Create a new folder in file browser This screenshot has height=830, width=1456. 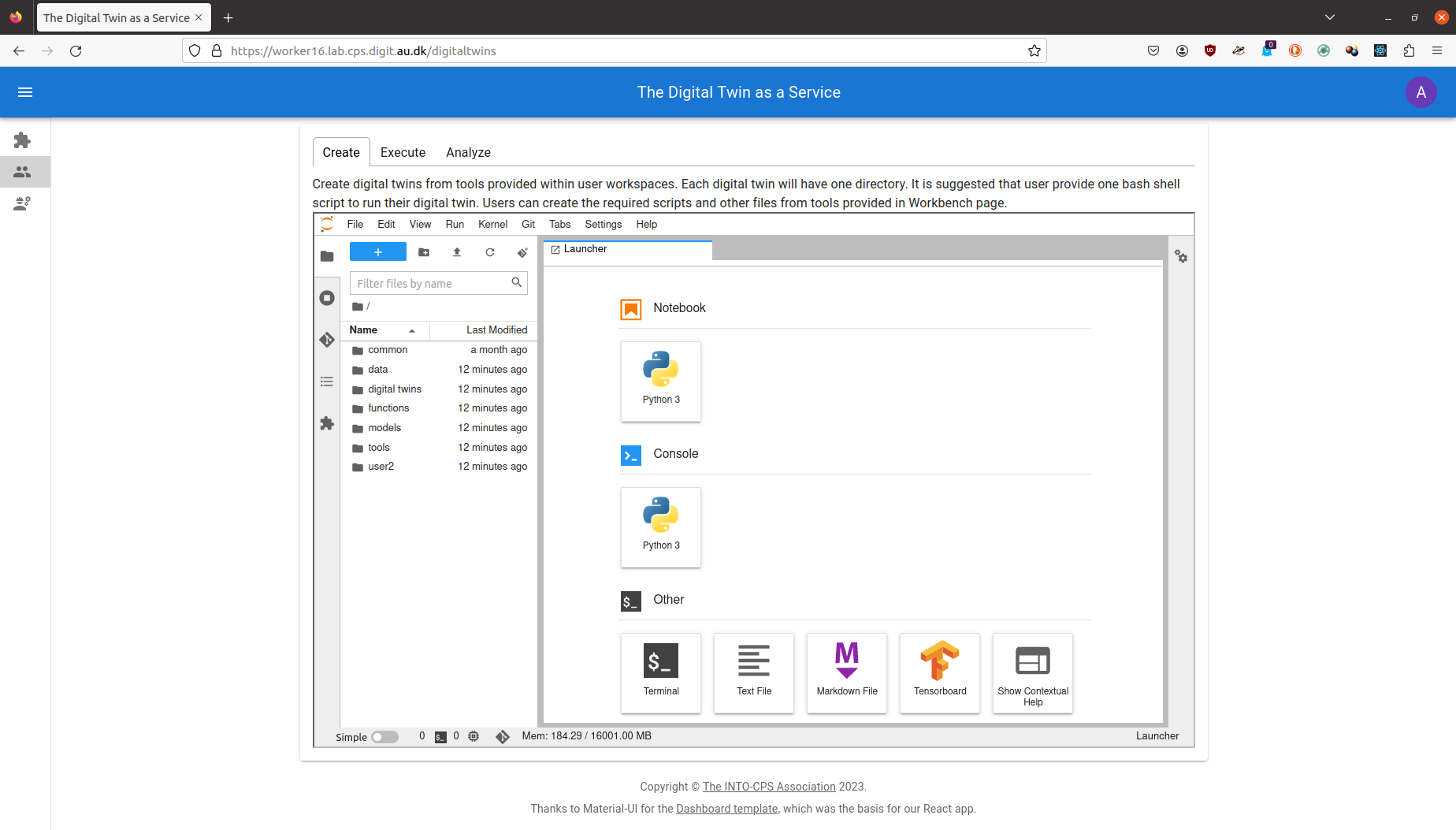click(424, 252)
